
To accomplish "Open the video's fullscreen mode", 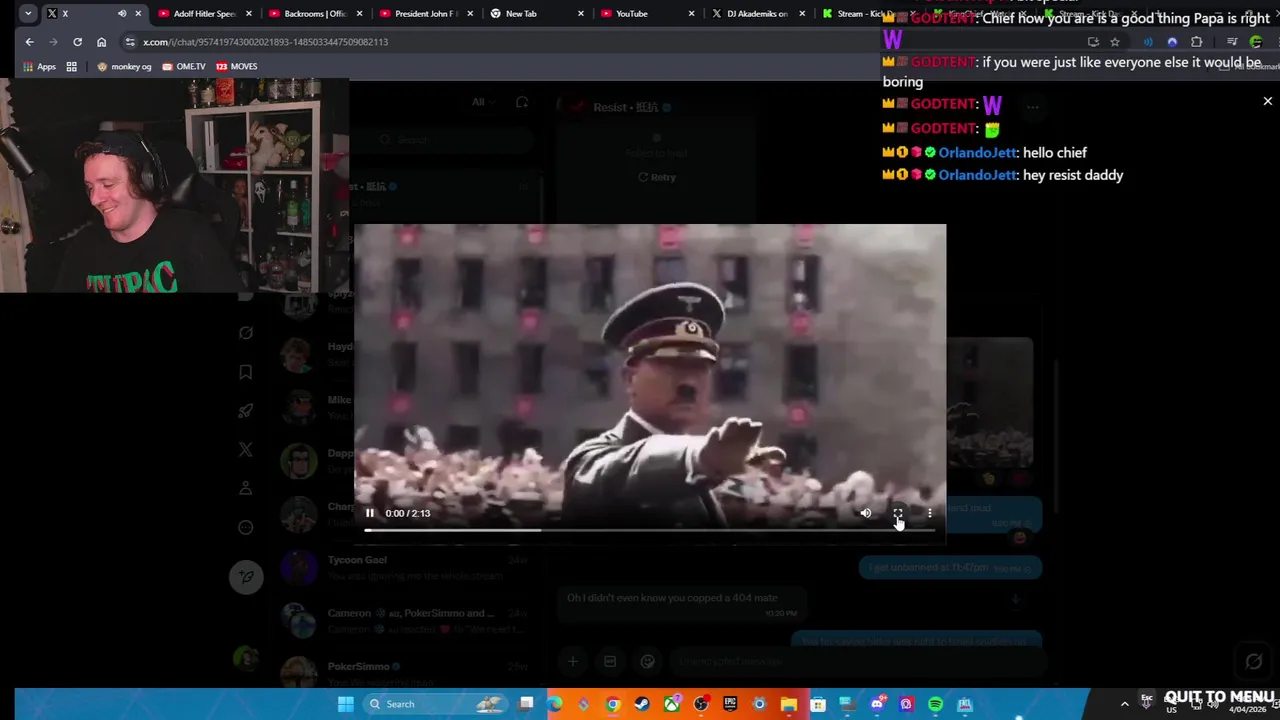I will tap(898, 513).
